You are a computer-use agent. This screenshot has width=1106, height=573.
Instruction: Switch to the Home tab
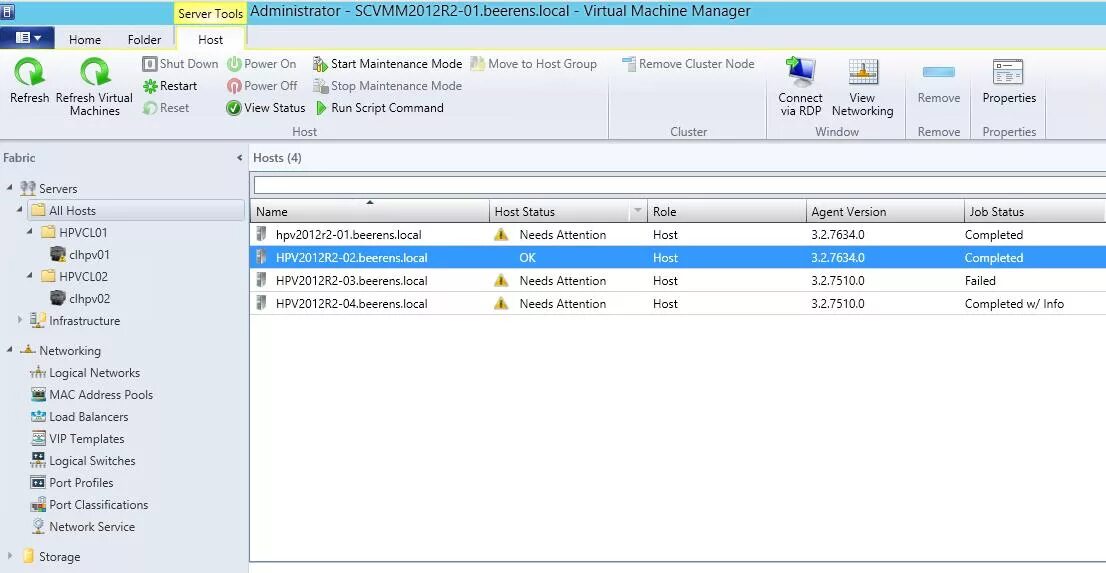pos(85,40)
